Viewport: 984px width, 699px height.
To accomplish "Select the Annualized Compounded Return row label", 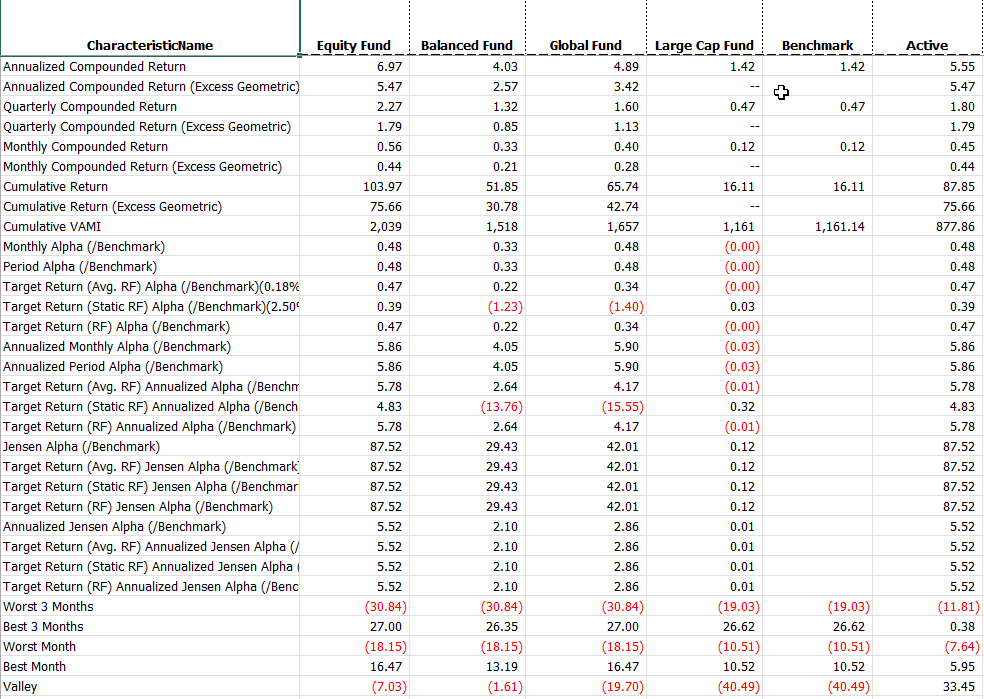I will coord(94,67).
